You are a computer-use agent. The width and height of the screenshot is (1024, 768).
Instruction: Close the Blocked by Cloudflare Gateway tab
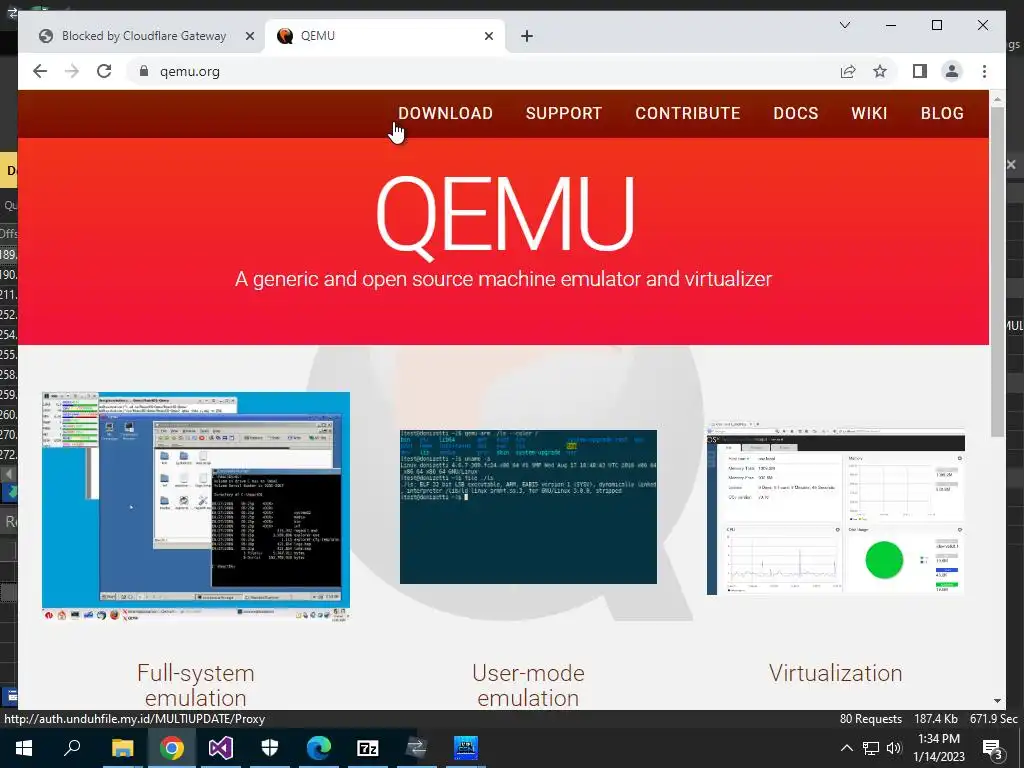(249, 36)
